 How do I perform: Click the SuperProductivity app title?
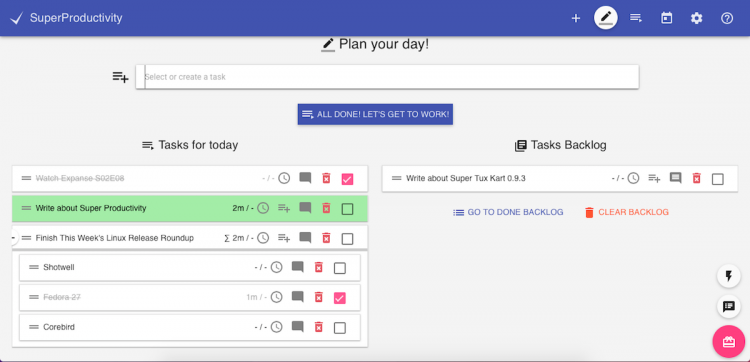[76, 18]
